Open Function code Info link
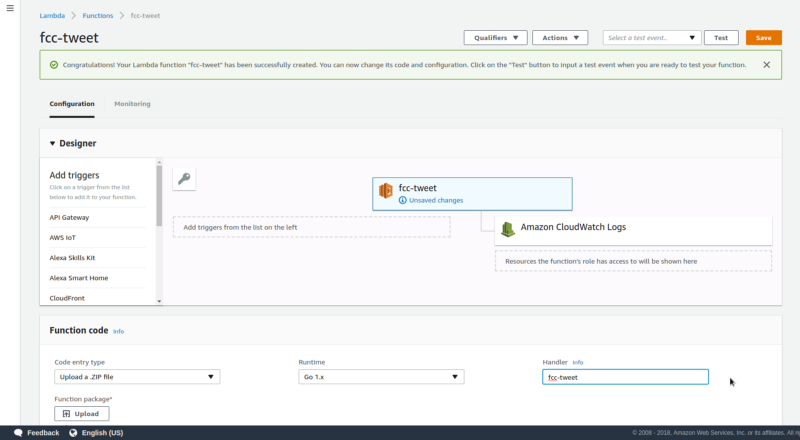Image resolution: width=800 pixels, height=440 pixels. point(118,331)
